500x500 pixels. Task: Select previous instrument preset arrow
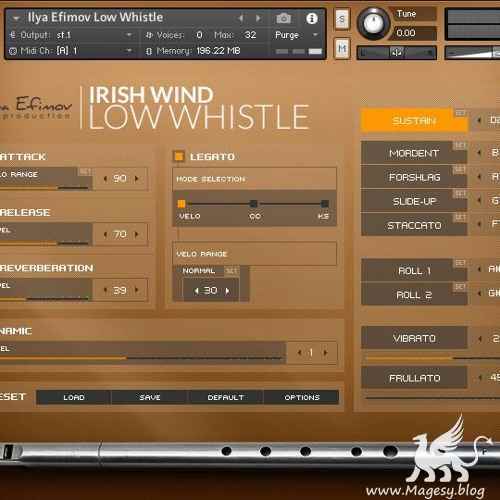(241, 18)
